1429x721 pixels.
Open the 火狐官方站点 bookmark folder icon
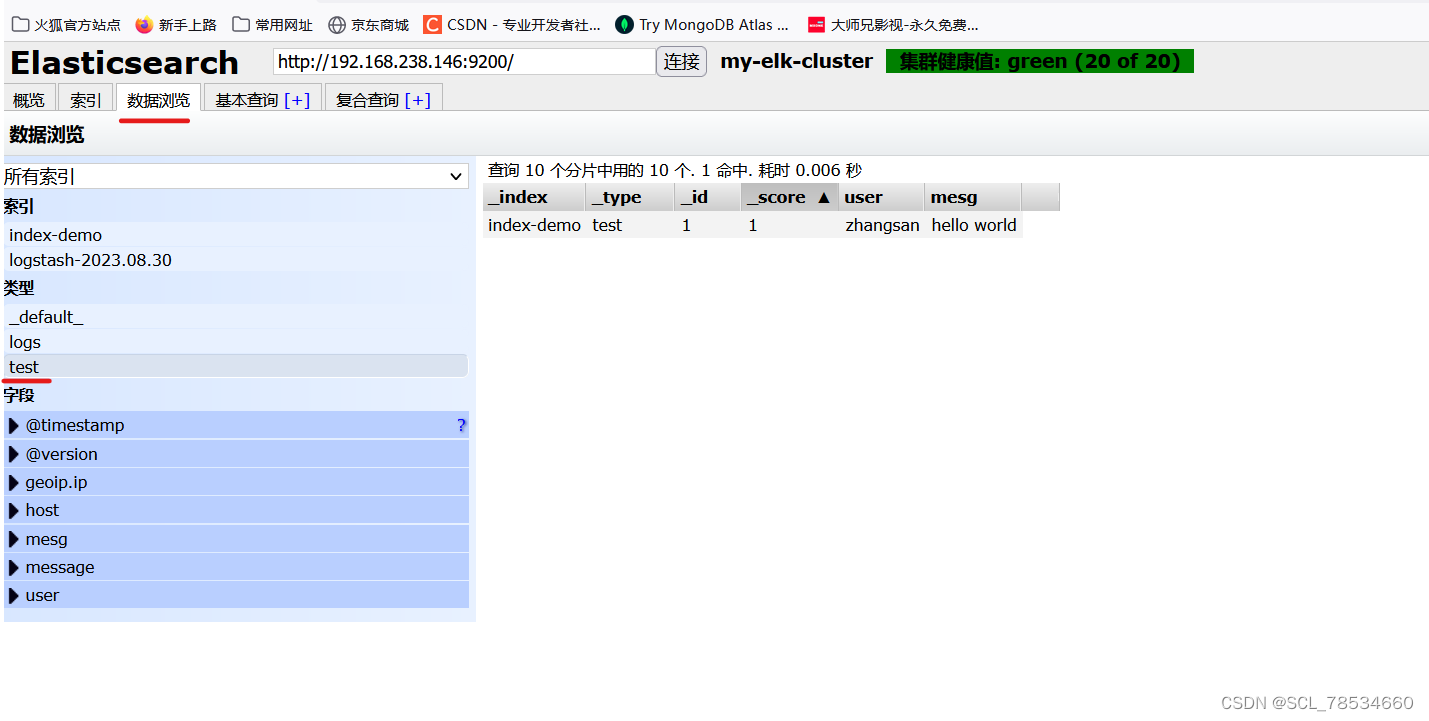click(x=20, y=25)
